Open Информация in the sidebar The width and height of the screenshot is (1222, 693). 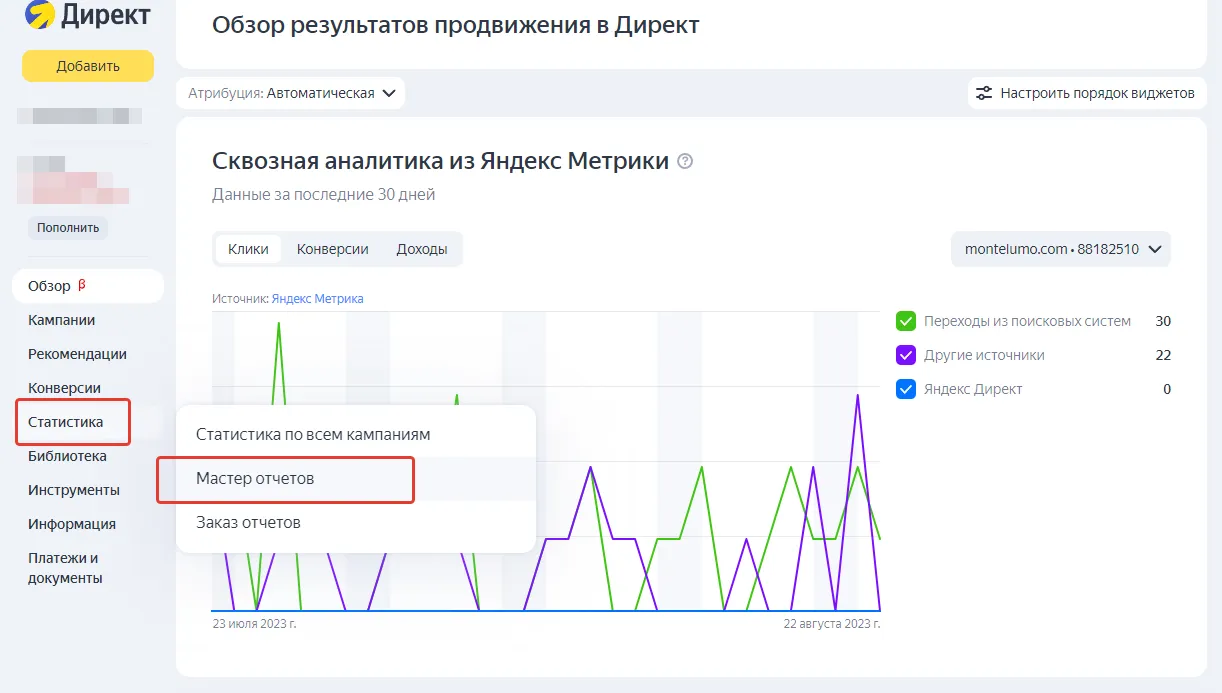72,524
